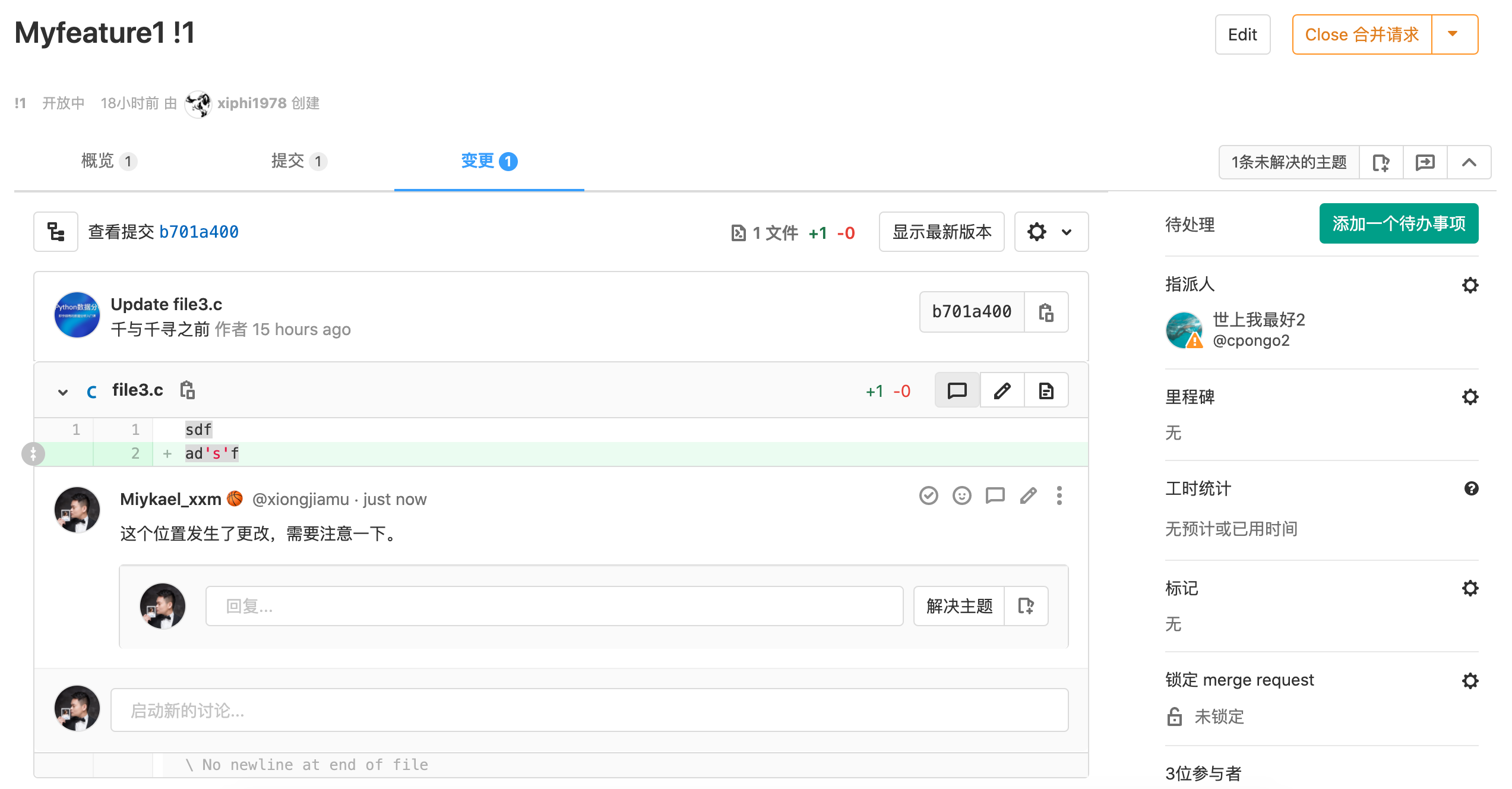Image resolution: width=1512 pixels, height=789 pixels.
Task: Open diff settings gear dropdown
Action: tap(1051, 232)
